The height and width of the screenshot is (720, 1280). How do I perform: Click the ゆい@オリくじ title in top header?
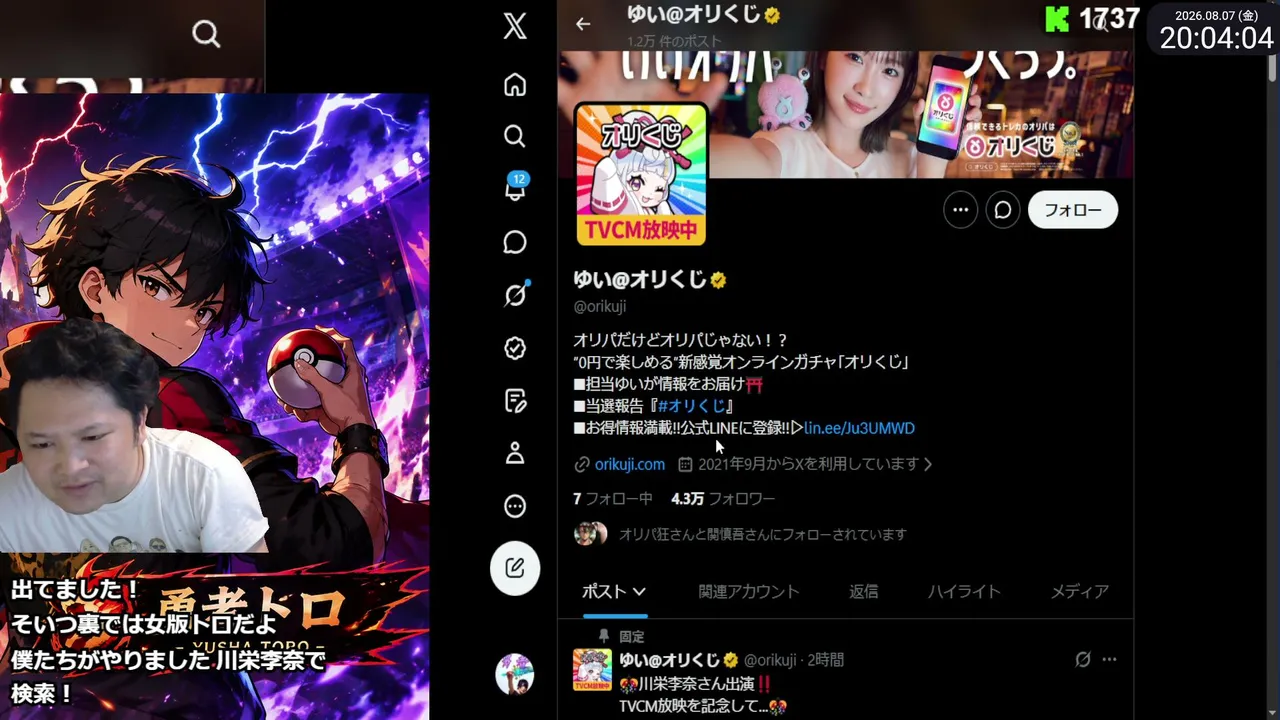[x=693, y=15]
